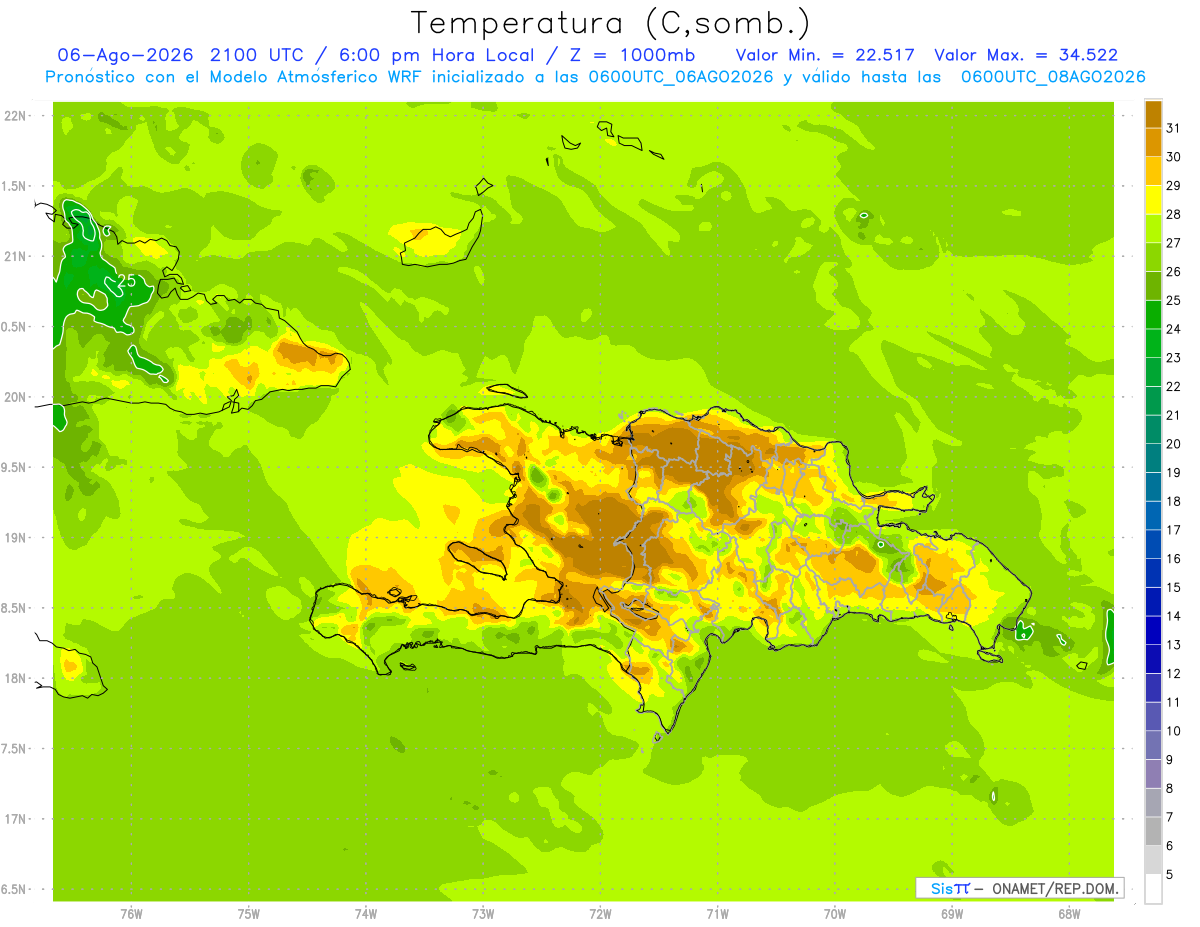Pick the brown color bar segment above 31
The width and height of the screenshot is (1200, 927).
(x=1153, y=114)
